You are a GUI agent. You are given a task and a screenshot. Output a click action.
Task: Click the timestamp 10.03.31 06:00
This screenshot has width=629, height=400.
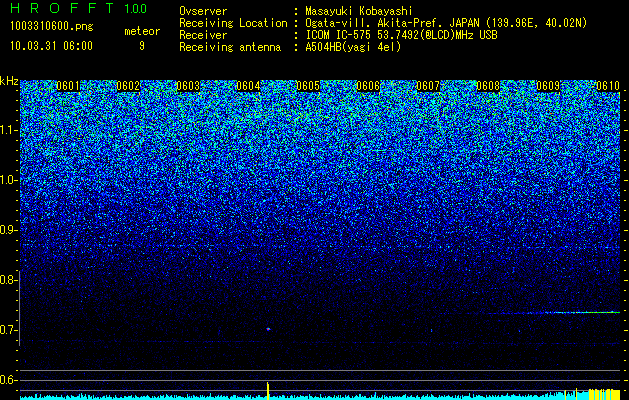pyautogui.click(x=51, y=46)
